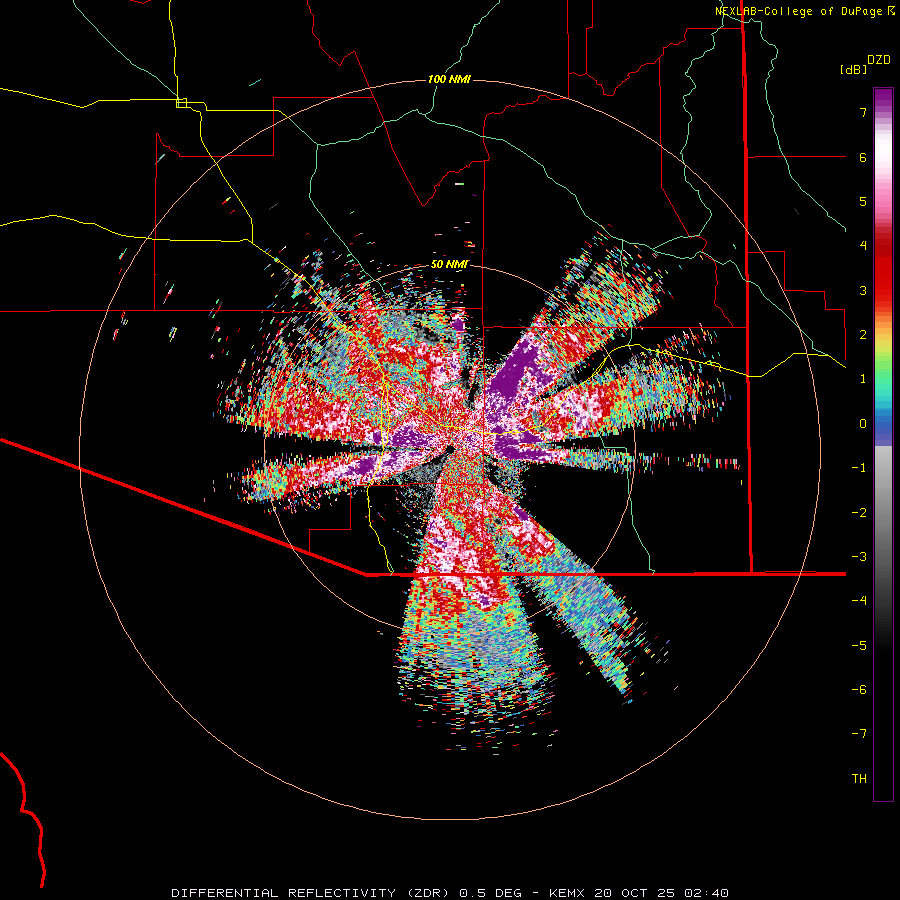Screen dimensions: 900x900
Task: Click the -2 value on the color scale
Action: click(x=859, y=513)
